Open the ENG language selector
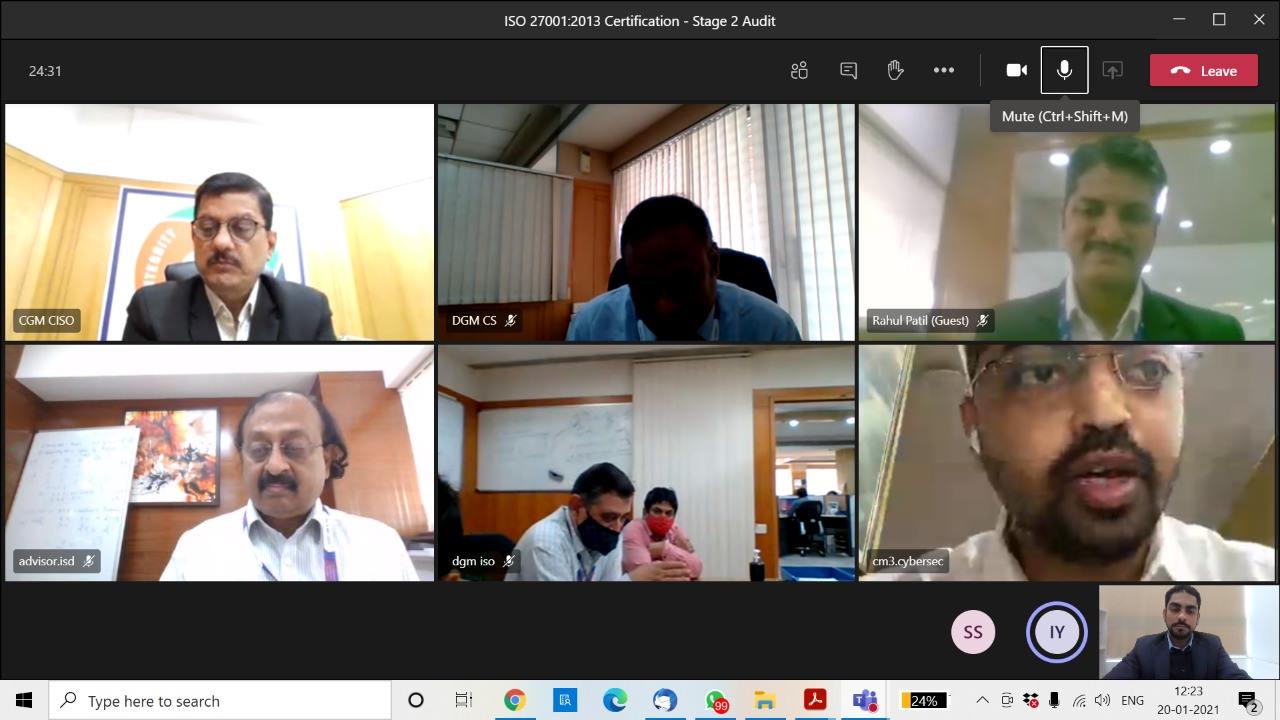1280x720 pixels. coord(1132,700)
